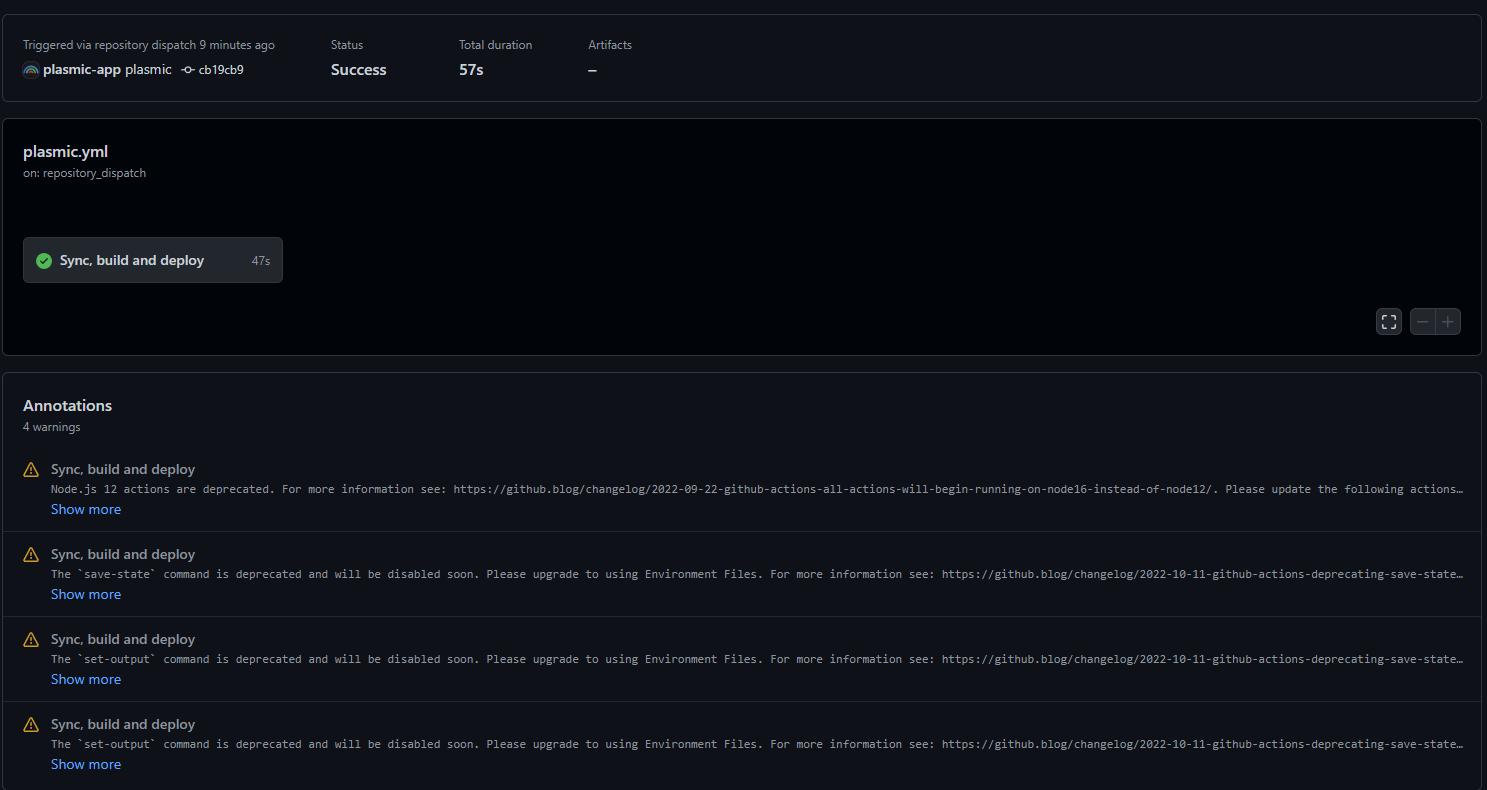
Task: Zoom out the workflow graph with minus button
Action: tap(1422, 322)
